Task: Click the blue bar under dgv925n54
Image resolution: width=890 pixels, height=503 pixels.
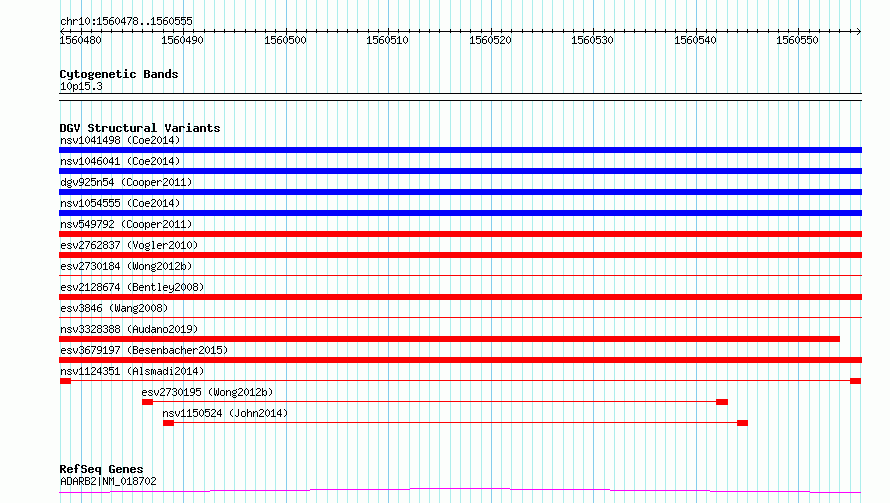Action: click(460, 192)
